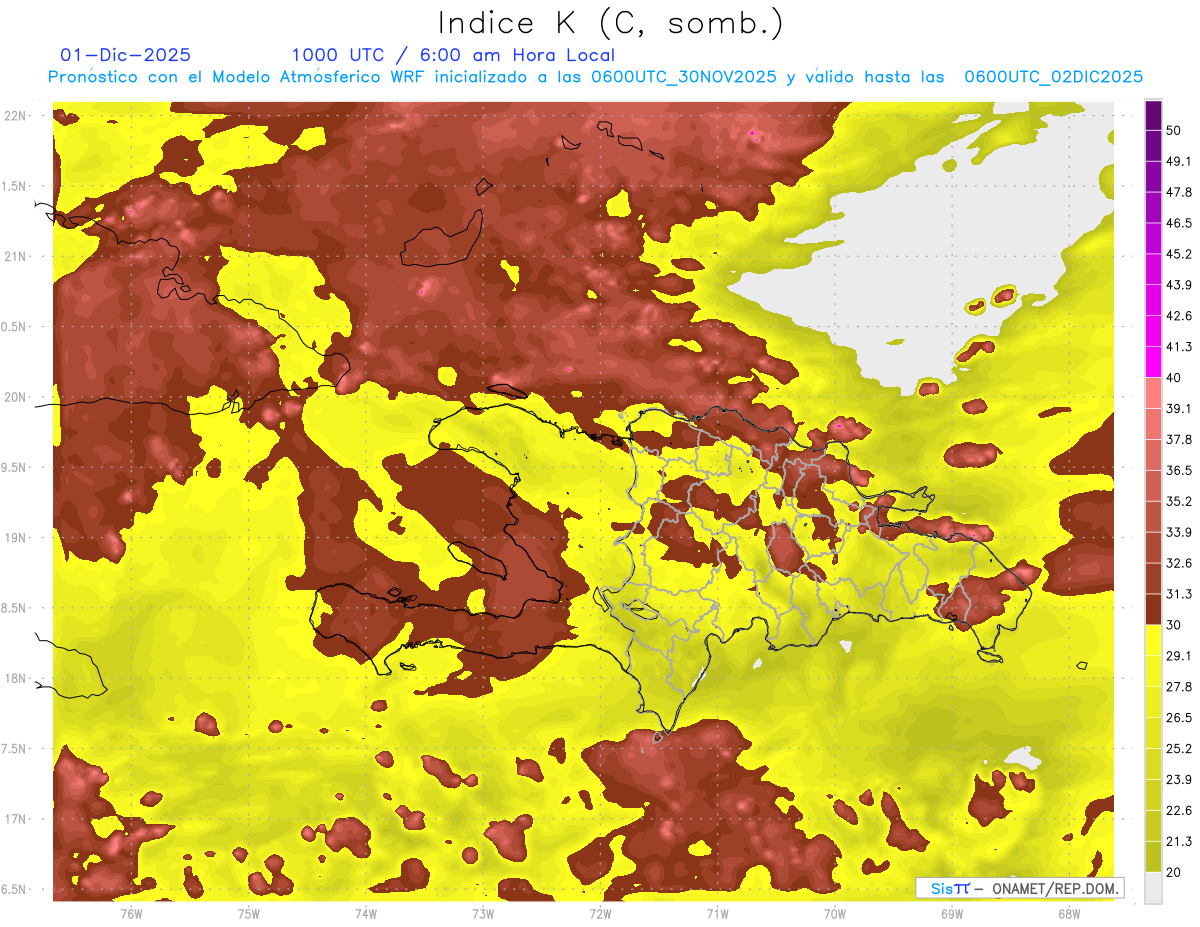Screen dimensions: 1200x927
Task: Click the legend value '47.8'
Action: click(1179, 192)
